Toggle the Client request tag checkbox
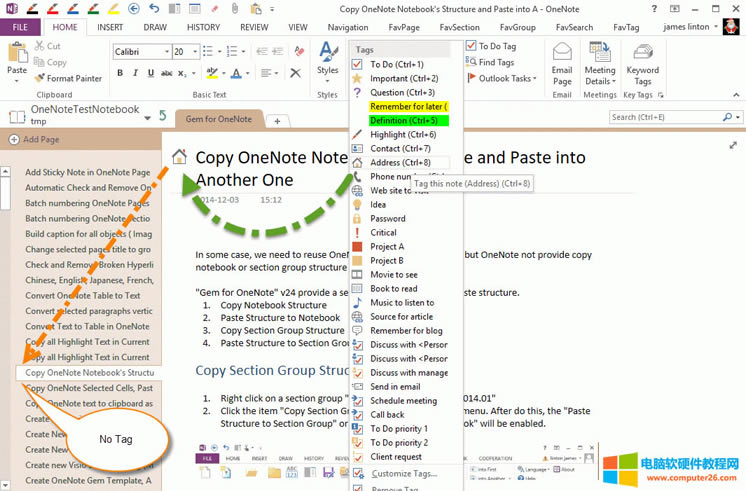This screenshot has width=746, height=491. pyautogui.click(x=358, y=457)
